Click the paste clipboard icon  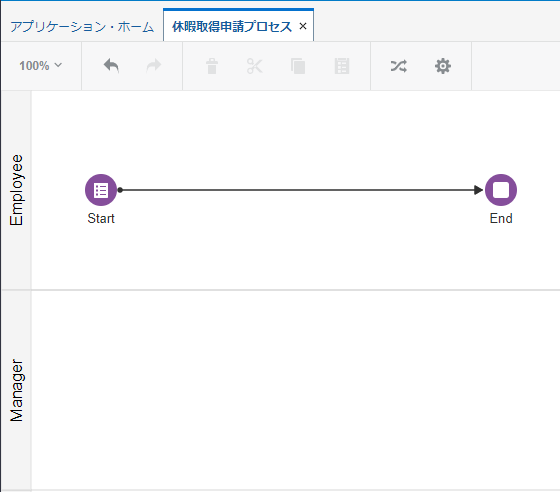click(x=342, y=66)
